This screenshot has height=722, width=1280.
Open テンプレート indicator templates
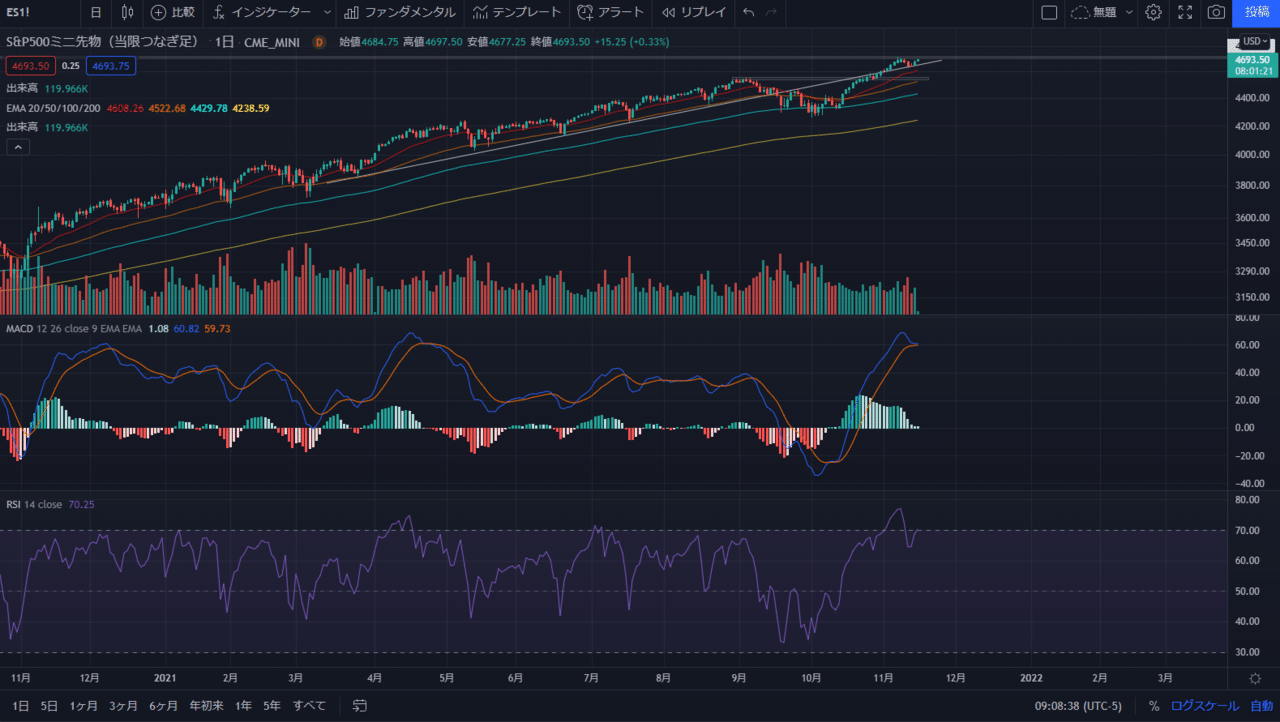click(517, 12)
